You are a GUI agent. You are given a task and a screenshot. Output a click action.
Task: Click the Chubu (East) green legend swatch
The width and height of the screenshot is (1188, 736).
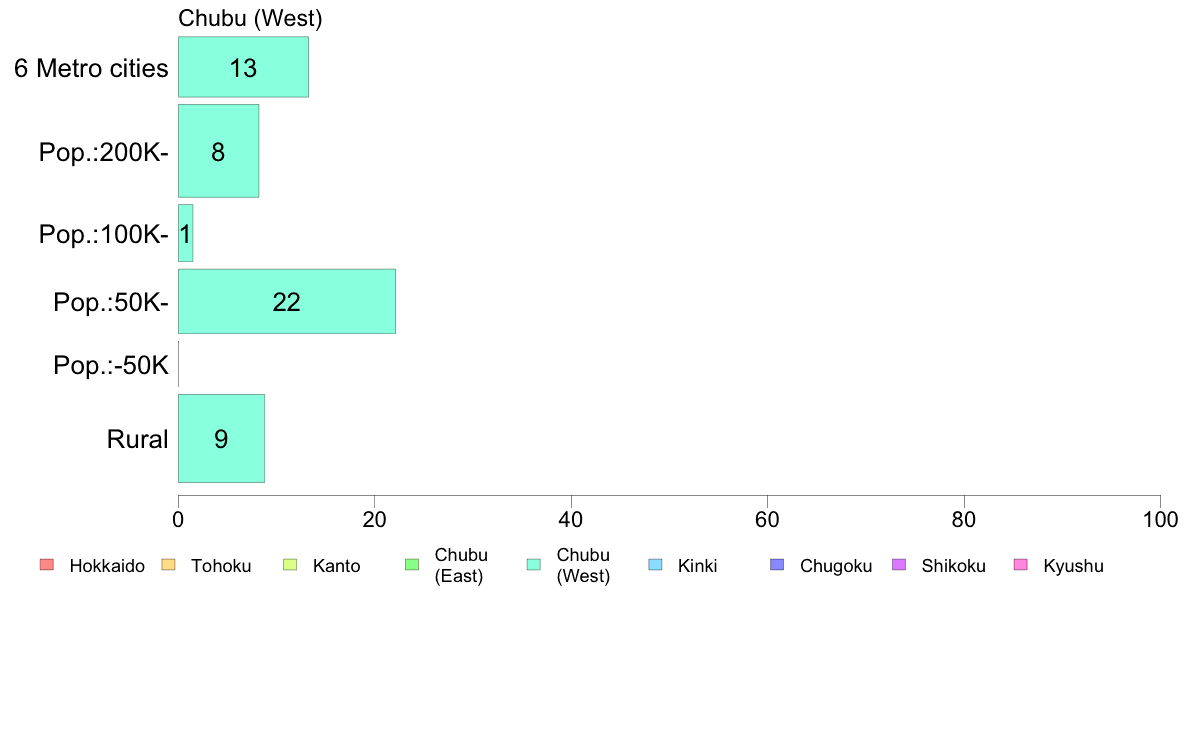pos(412,565)
